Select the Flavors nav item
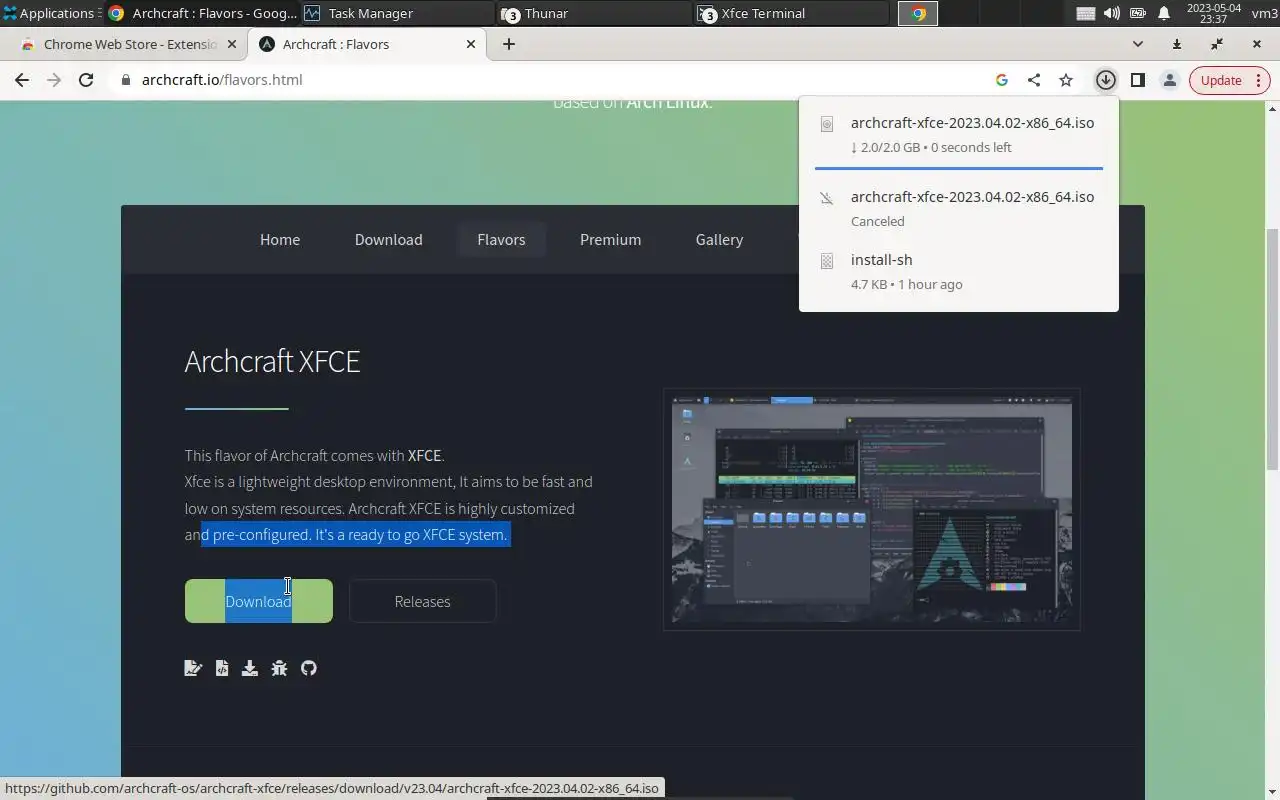 pos(501,240)
